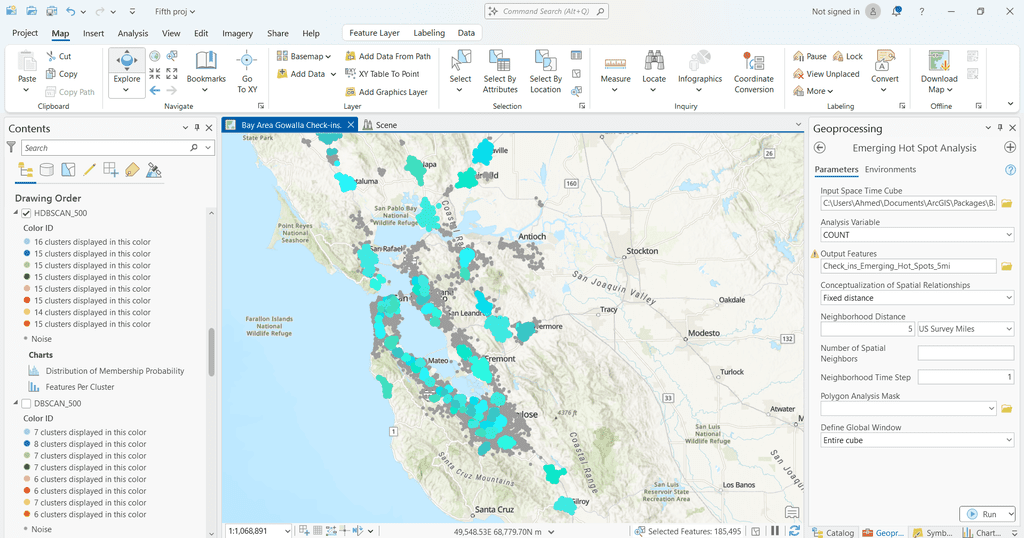Screen dimensions: 1024x538
Task: Show List By Drawing Order view
Action: click(26, 170)
